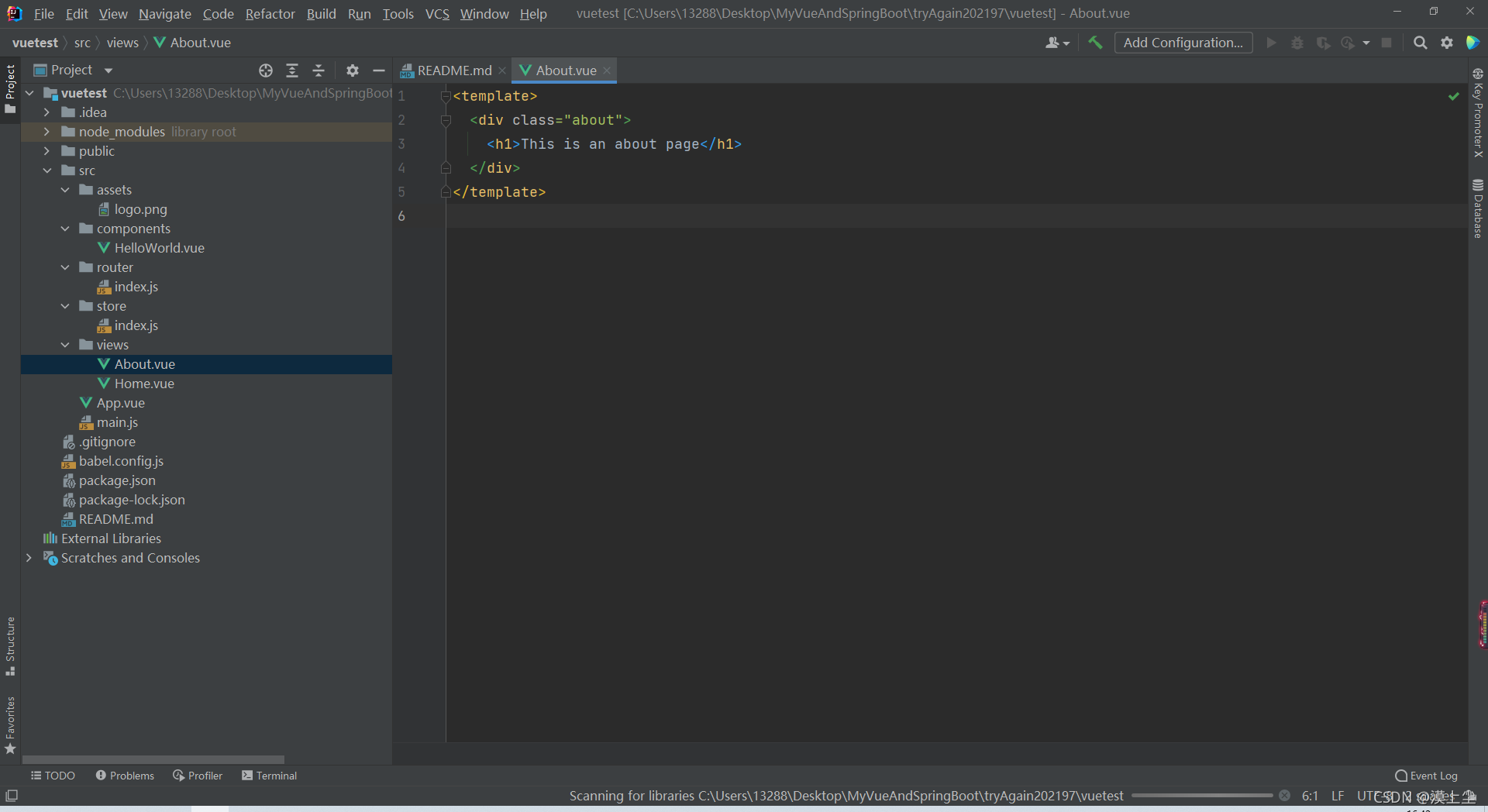1488x812 pixels.
Task: Collapse the src folder
Action: tap(46, 170)
